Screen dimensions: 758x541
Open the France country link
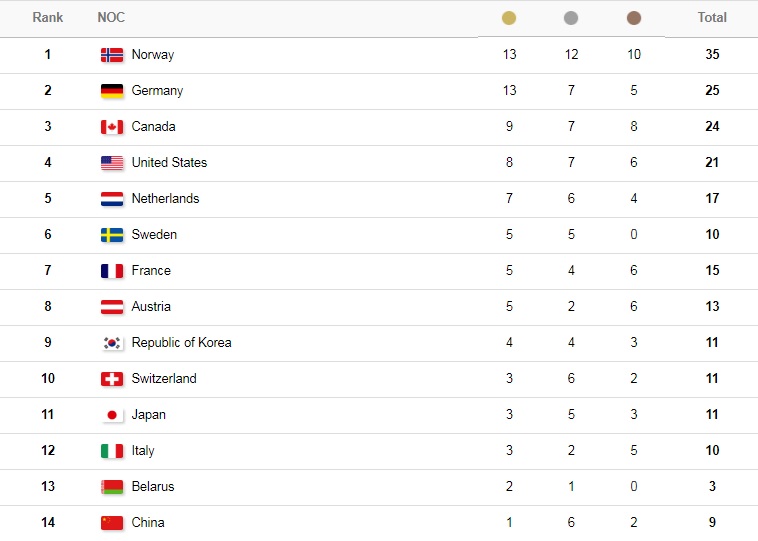[x=151, y=271]
